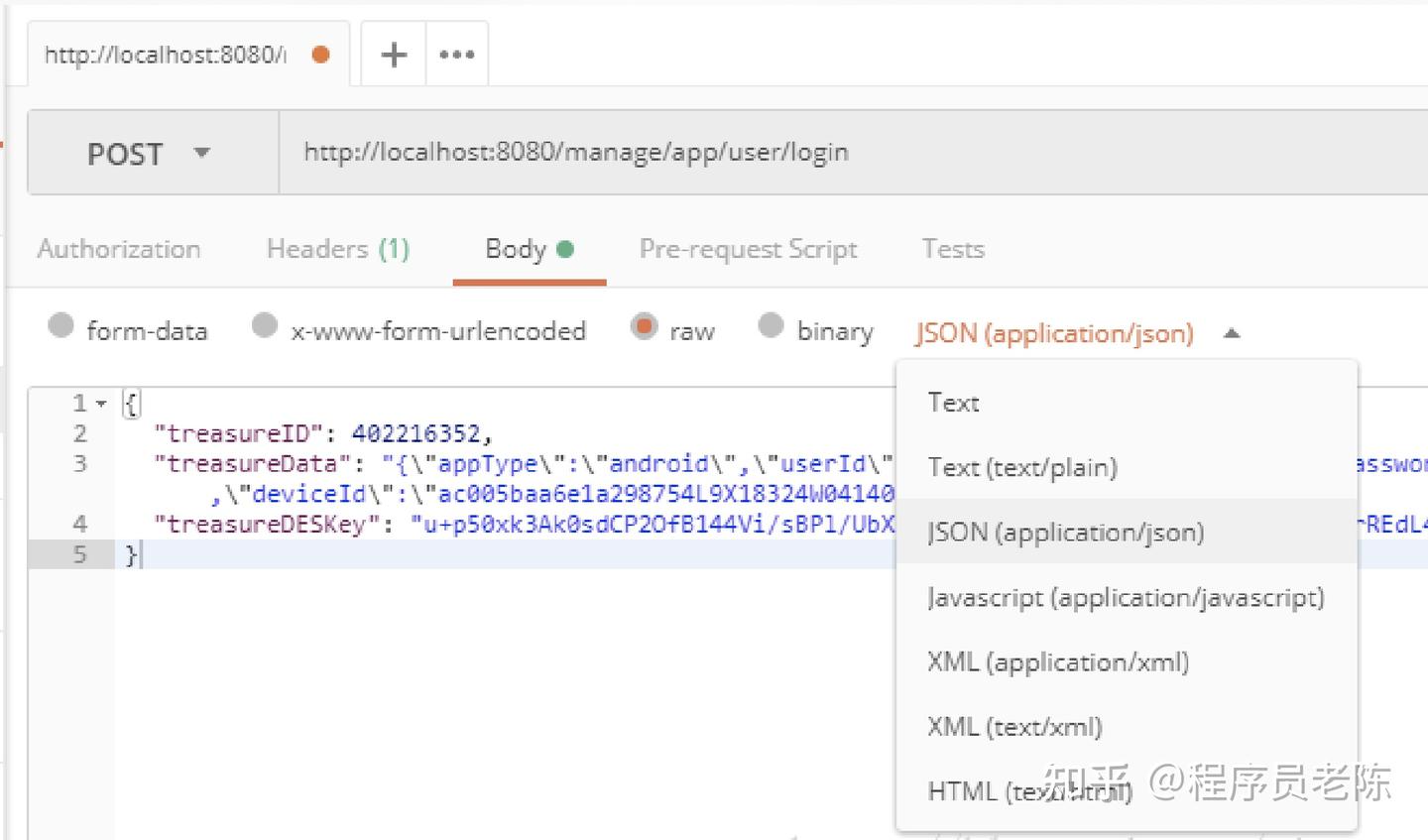1428x840 pixels.
Task: Collapse JSON block with line 1 fold arrow
Action: tap(101, 404)
